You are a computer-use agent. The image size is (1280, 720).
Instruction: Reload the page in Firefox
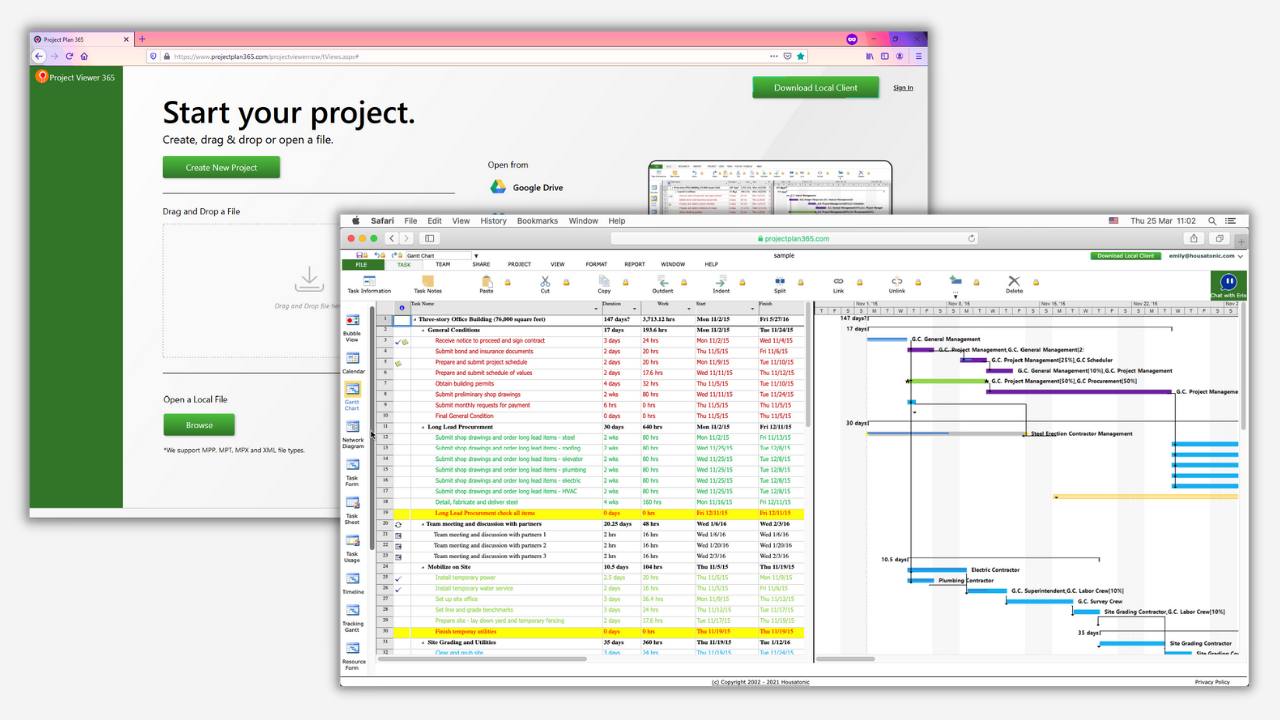point(68,56)
